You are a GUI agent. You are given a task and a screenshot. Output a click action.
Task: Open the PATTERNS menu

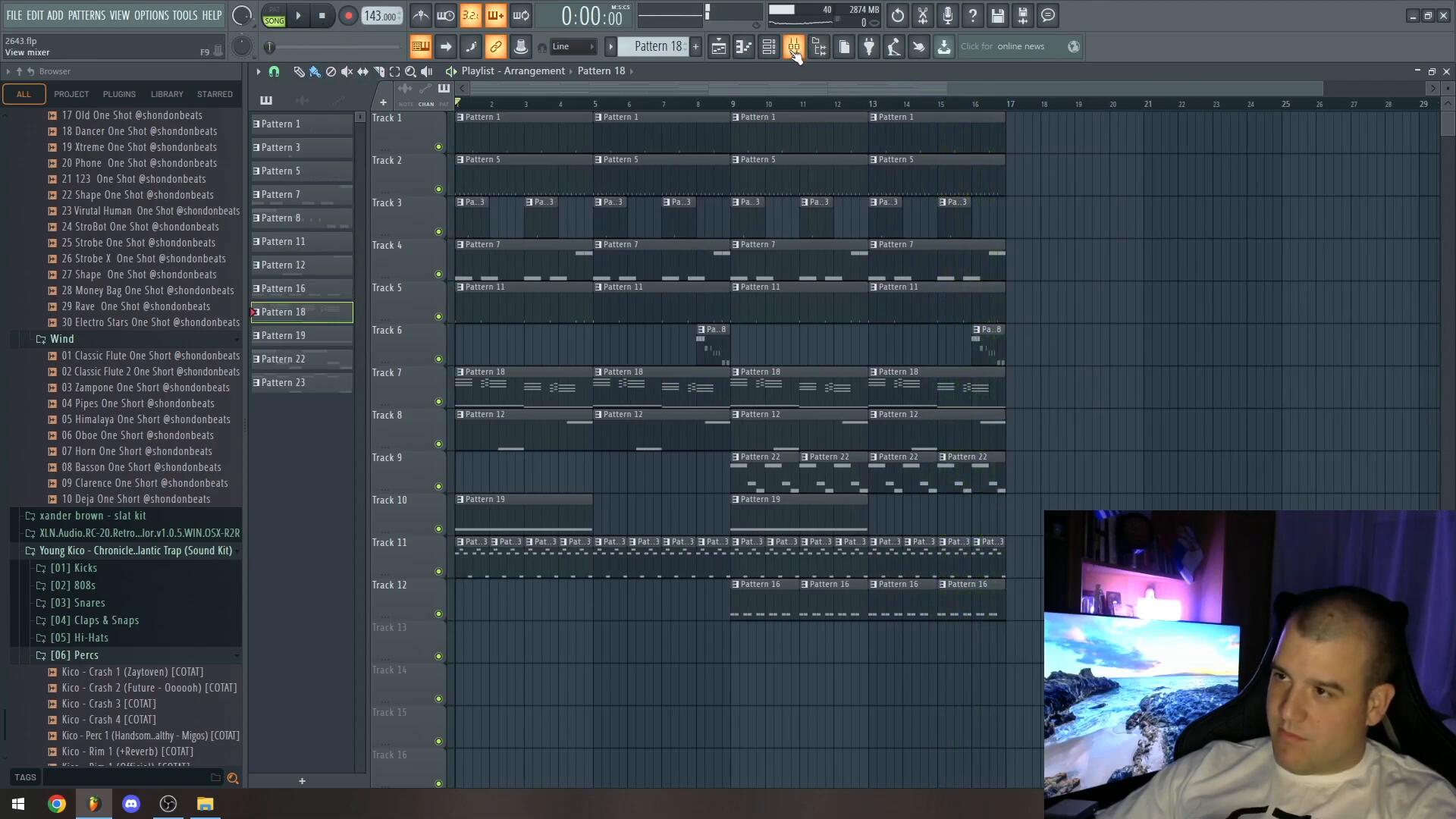[x=86, y=15]
